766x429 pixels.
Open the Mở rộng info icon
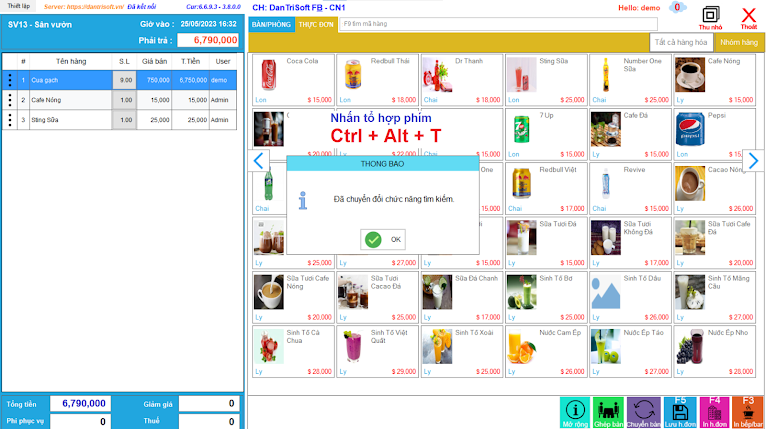(575, 412)
